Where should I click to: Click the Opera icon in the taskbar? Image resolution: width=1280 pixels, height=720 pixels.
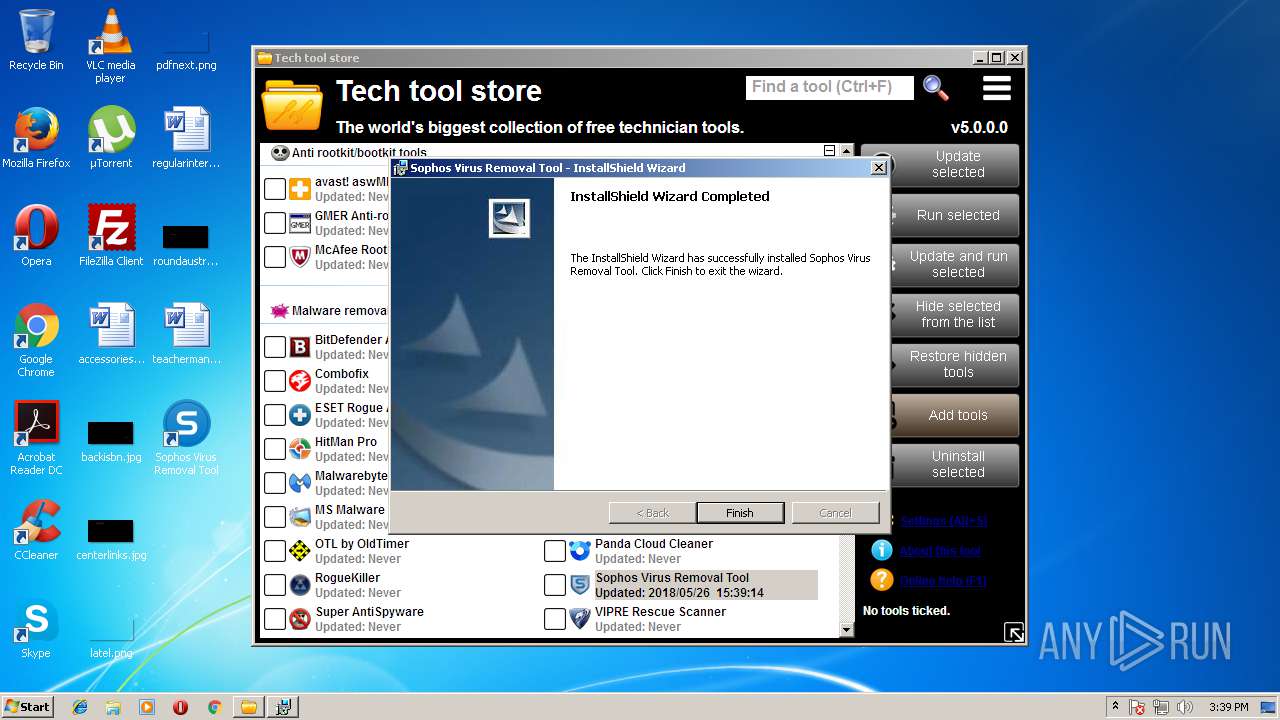coord(180,707)
